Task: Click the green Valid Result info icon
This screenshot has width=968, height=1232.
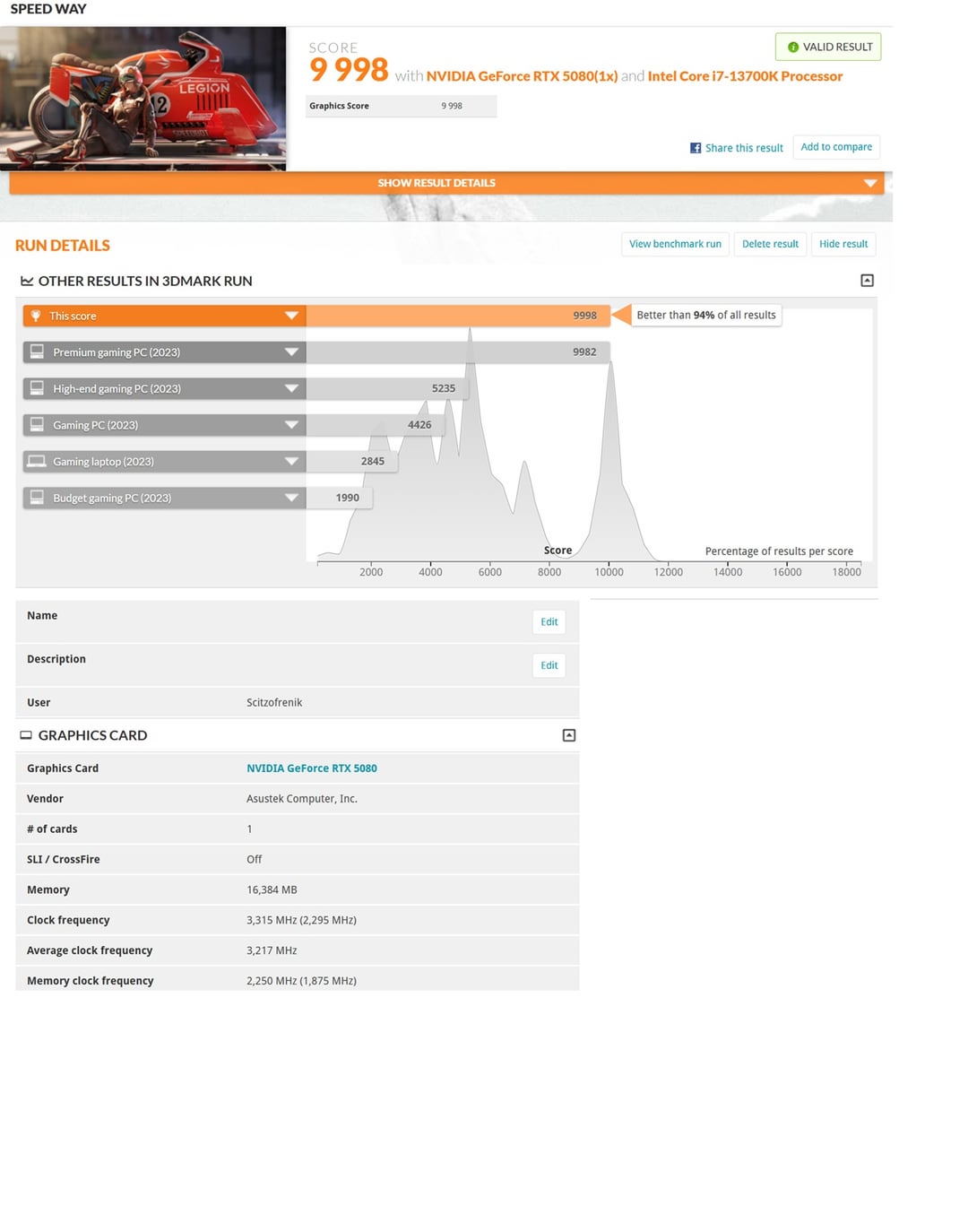Action: point(792,48)
